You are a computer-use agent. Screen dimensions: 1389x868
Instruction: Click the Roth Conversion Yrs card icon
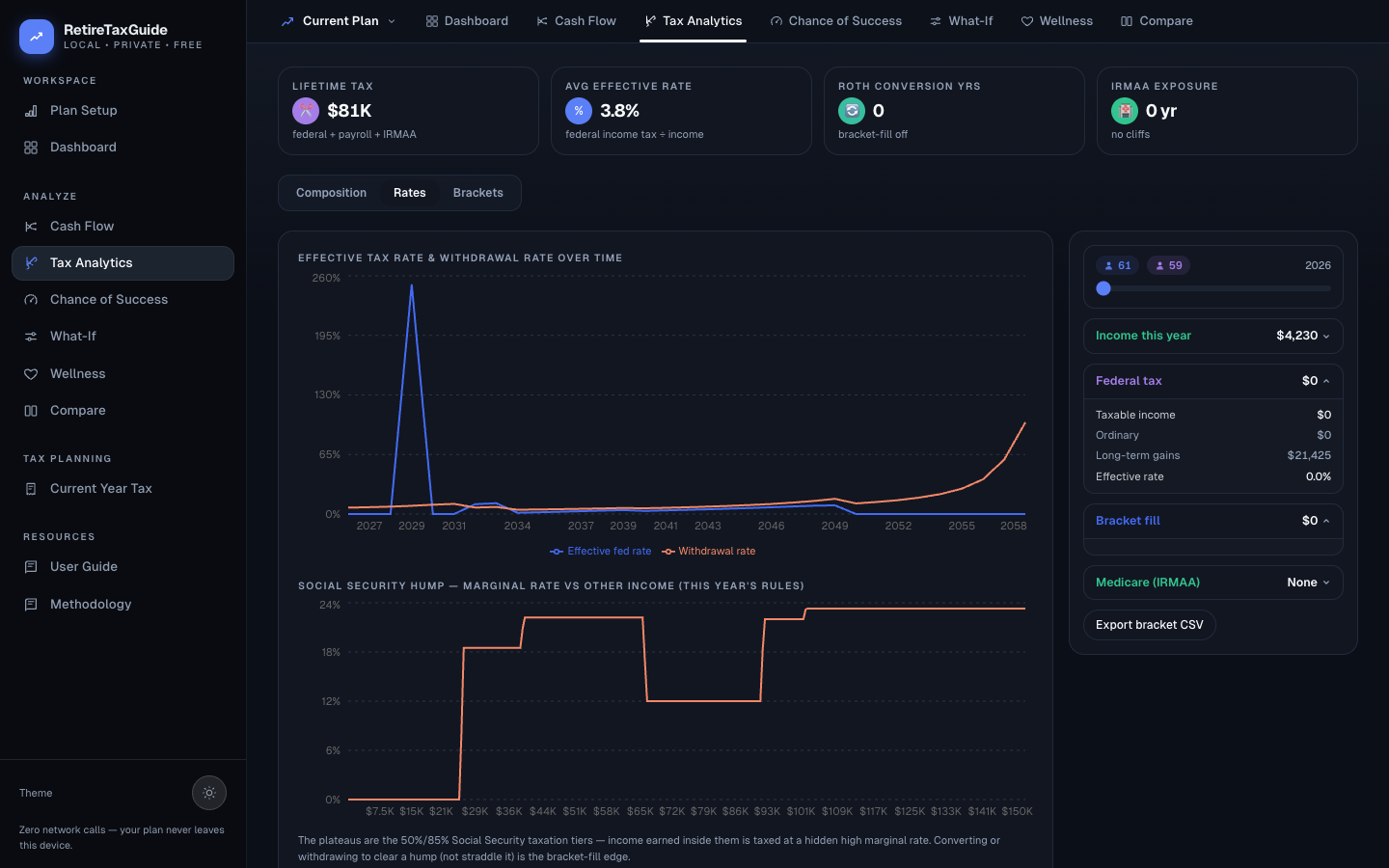point(852,111)
